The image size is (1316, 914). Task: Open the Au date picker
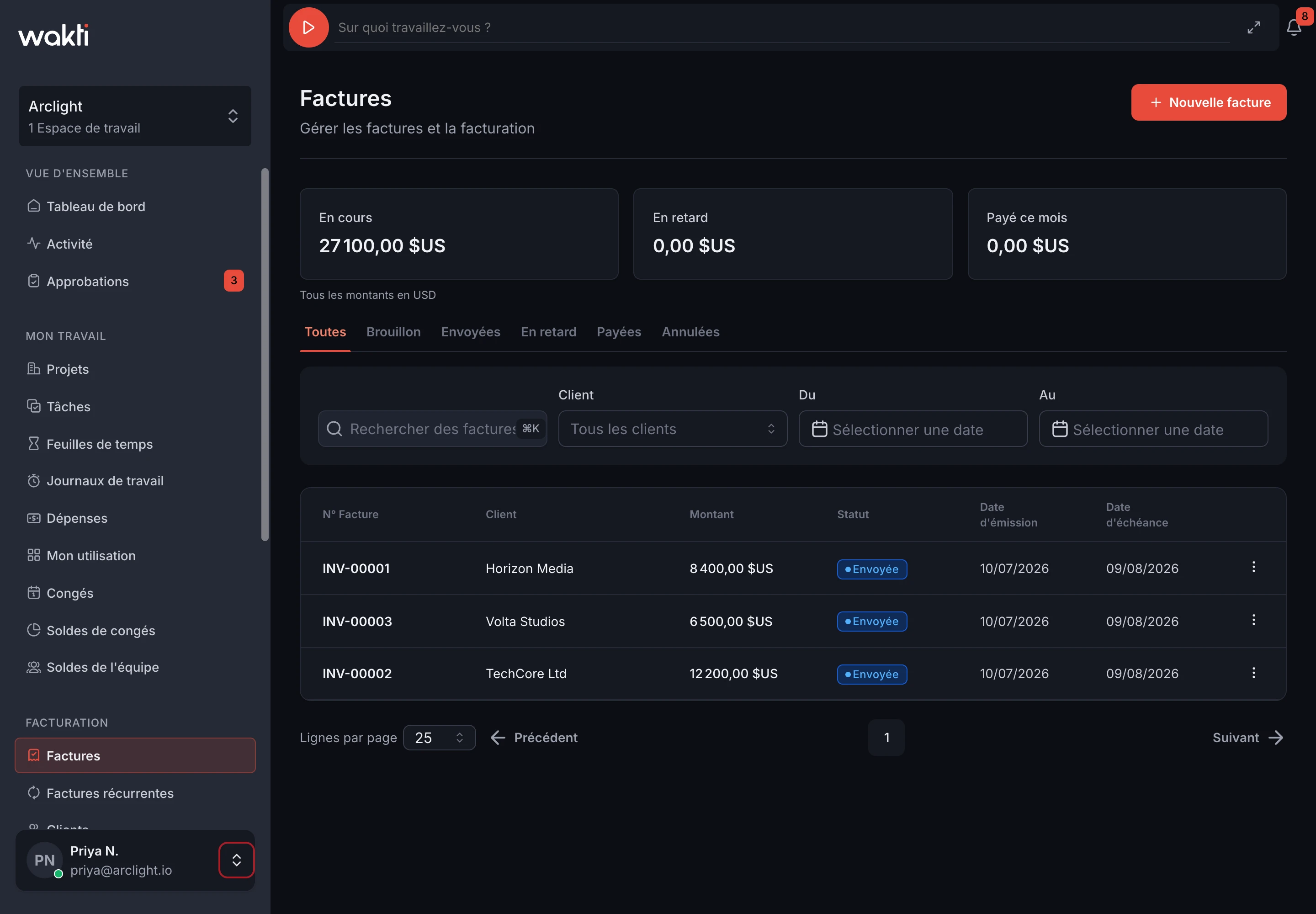coord(1153,429)
